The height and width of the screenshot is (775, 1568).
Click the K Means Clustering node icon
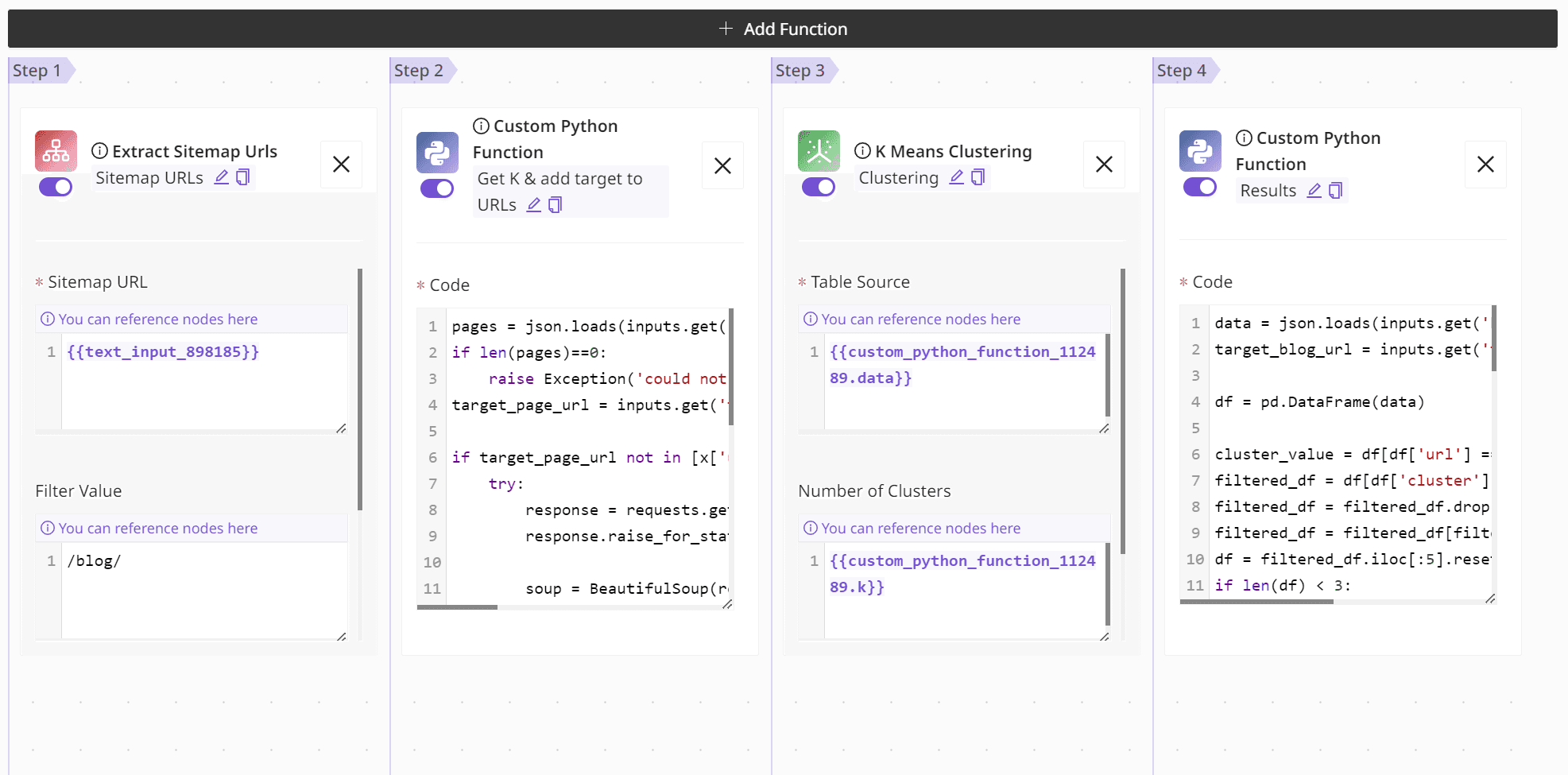point(819,151)
